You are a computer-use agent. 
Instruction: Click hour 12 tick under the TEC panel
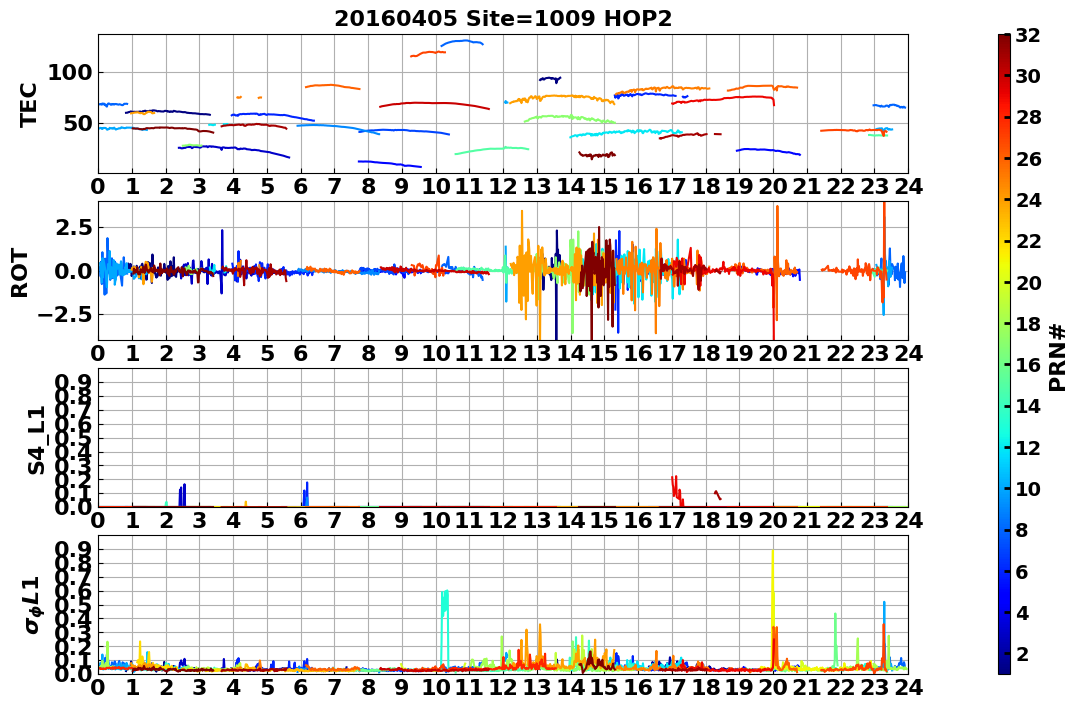coord(503,187)
